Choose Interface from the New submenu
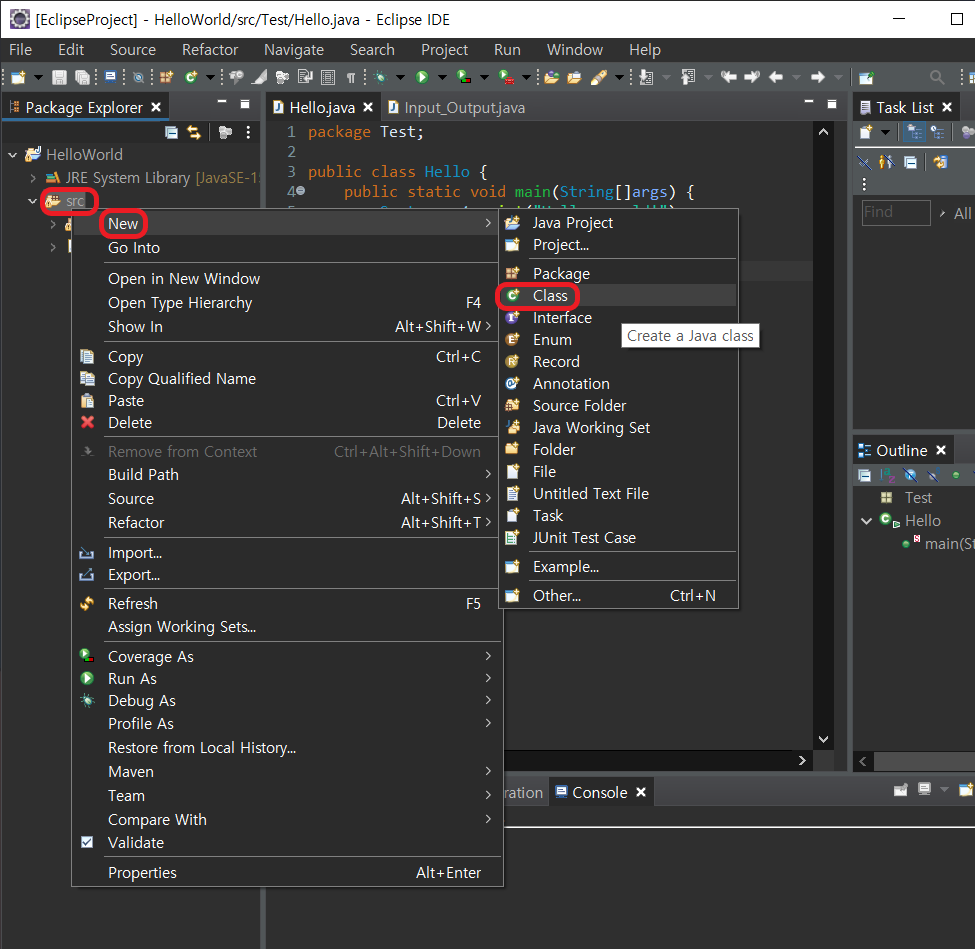The width and height of the screenshot is (975, 949). tap(618, 318)
